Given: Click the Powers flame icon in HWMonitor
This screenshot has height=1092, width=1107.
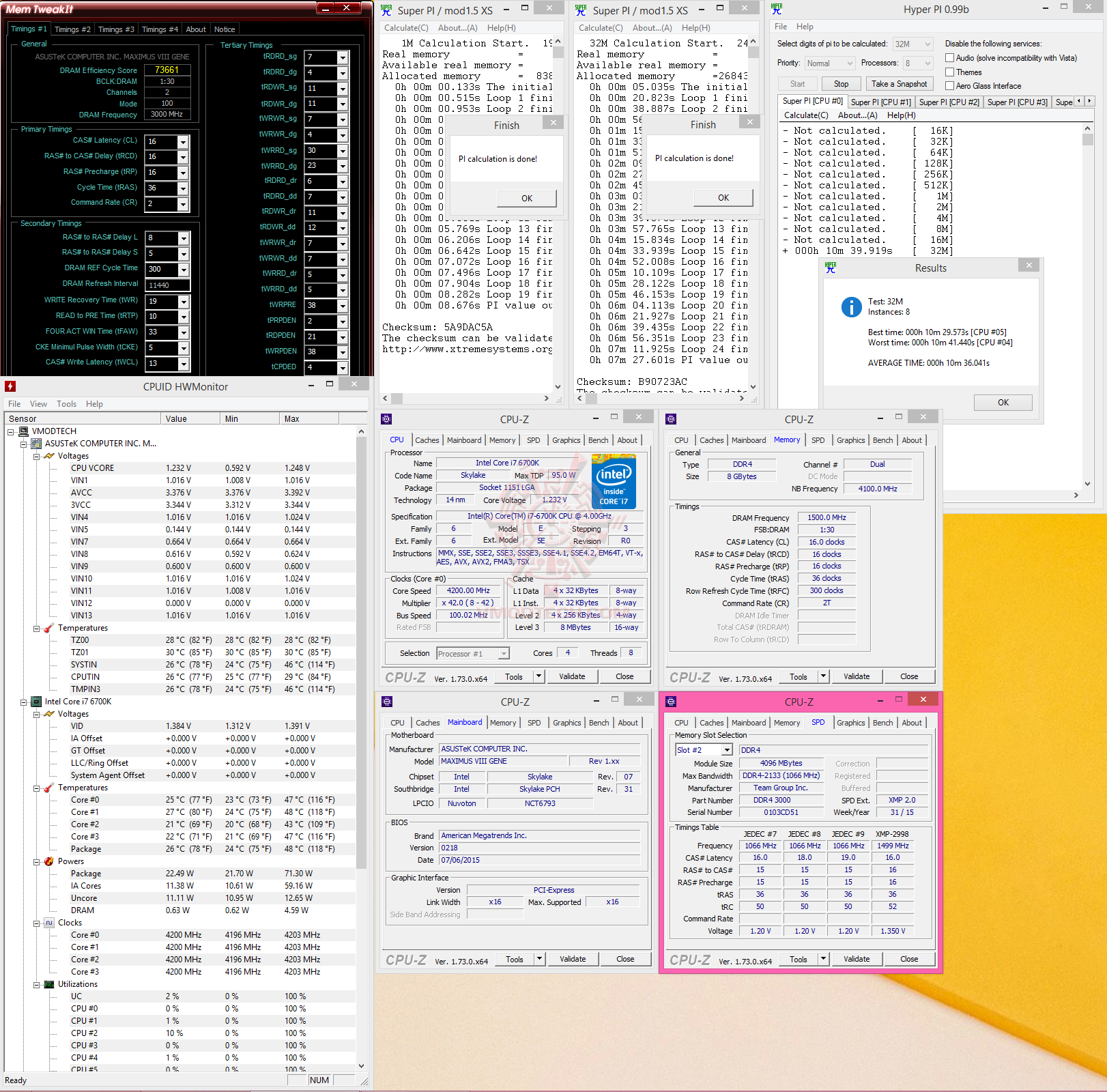Looking at the screenshot, I should (x=49, y=861).
